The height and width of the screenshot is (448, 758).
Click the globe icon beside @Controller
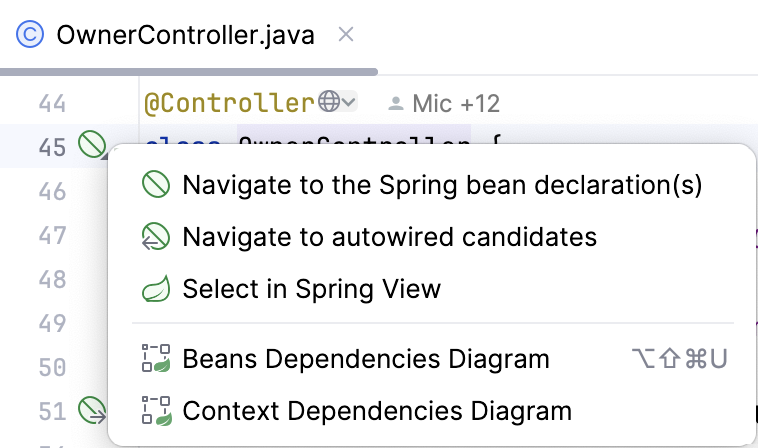click(329, 102)
